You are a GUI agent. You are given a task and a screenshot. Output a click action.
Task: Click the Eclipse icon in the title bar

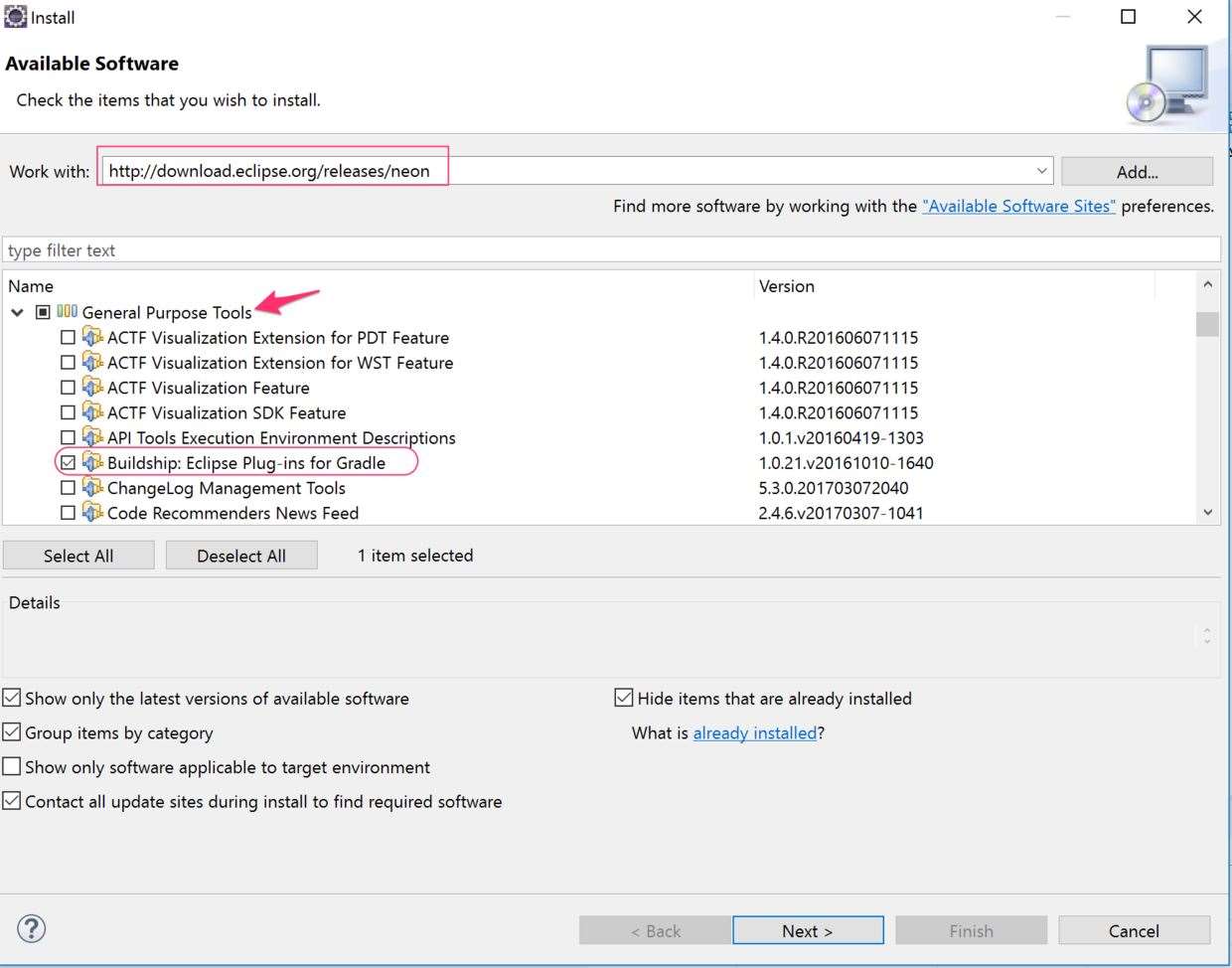pos(15,17)
